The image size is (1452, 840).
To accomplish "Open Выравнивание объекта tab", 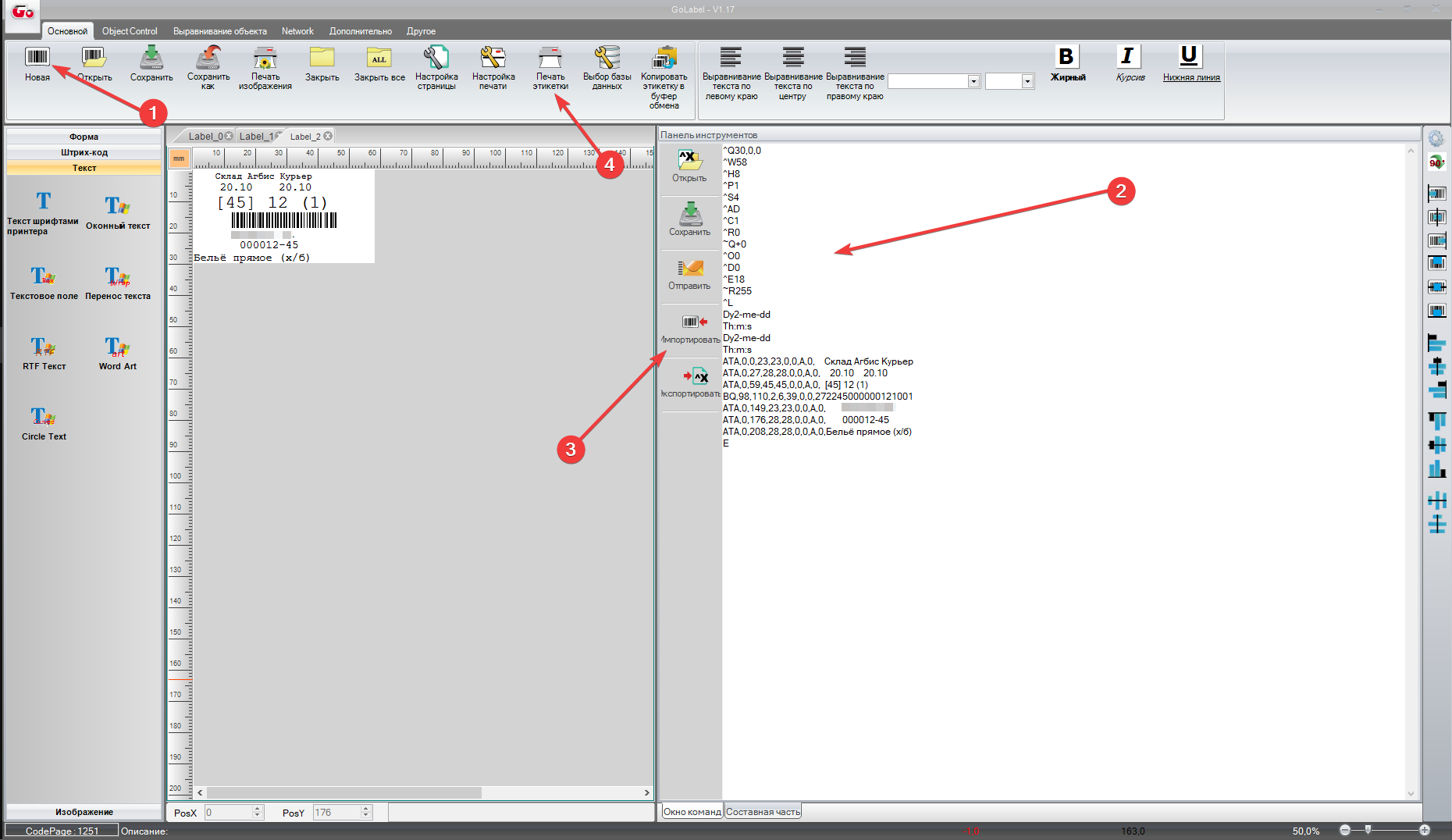I will [x=220, y=31].
